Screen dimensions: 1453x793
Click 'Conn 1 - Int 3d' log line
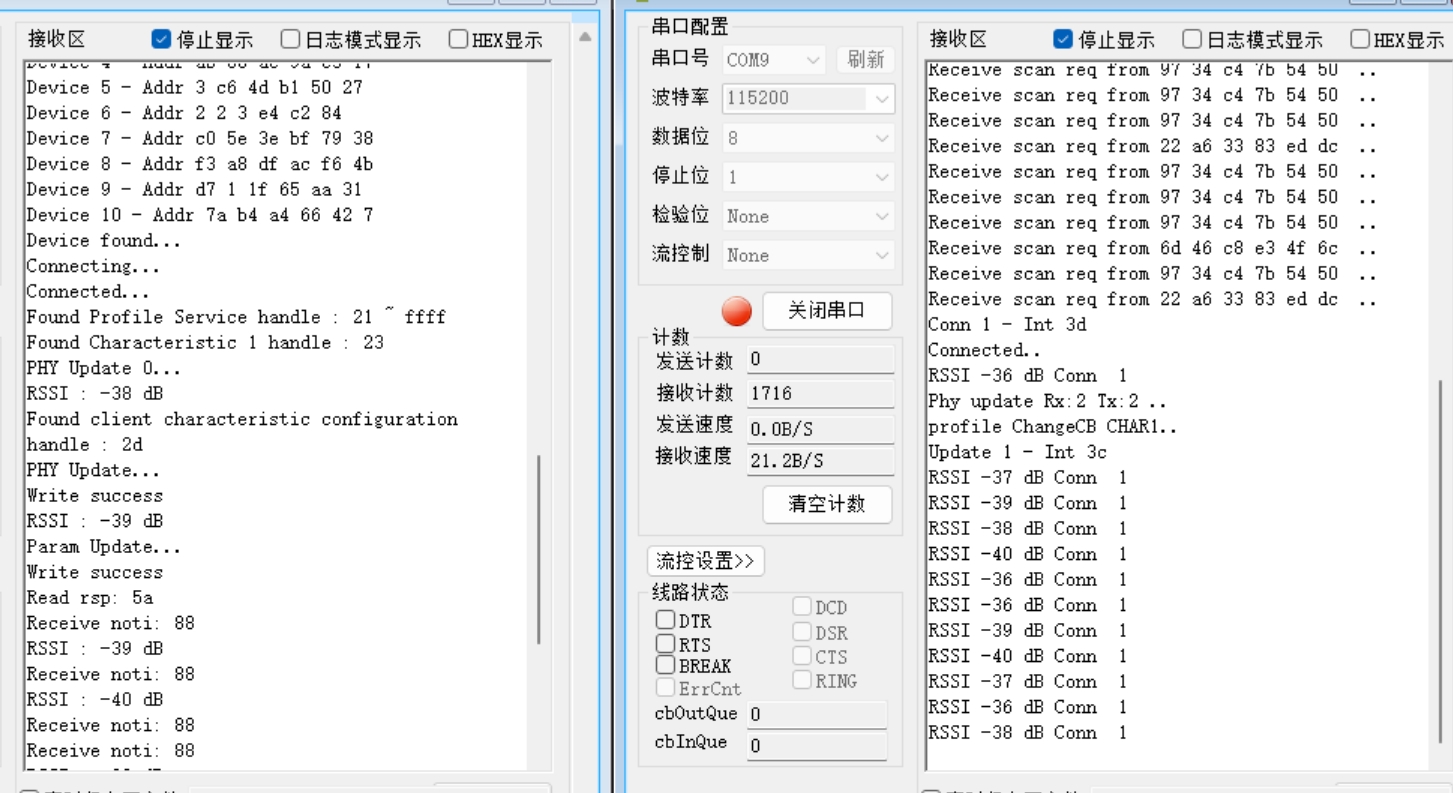1007,325
